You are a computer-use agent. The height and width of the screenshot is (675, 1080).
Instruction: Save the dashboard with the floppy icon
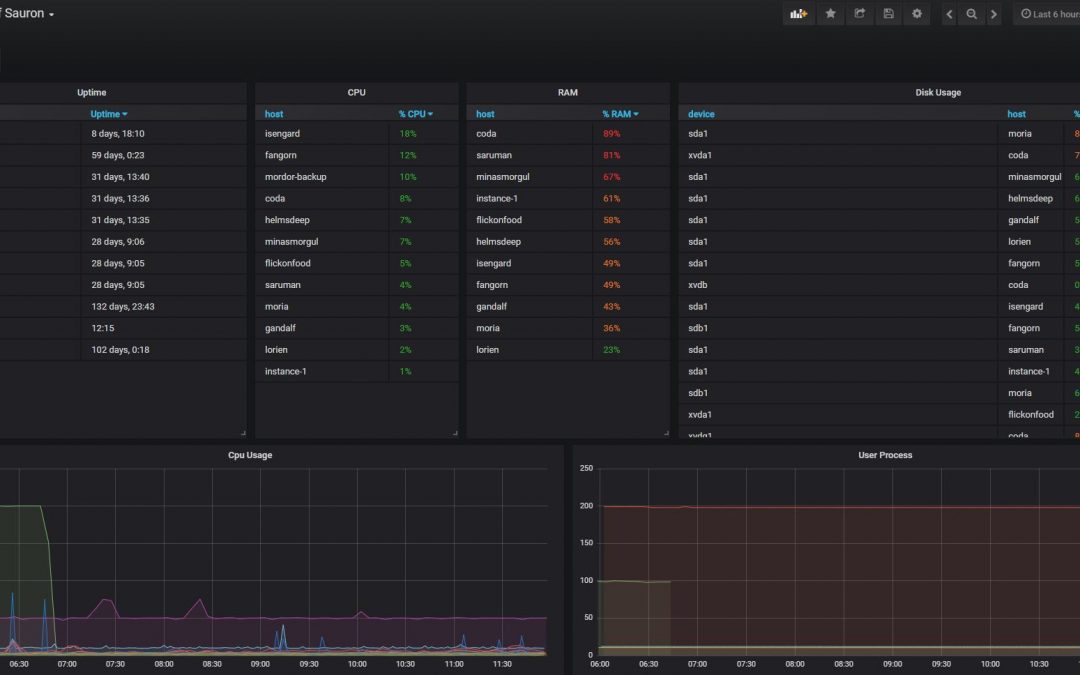point(889,14)
